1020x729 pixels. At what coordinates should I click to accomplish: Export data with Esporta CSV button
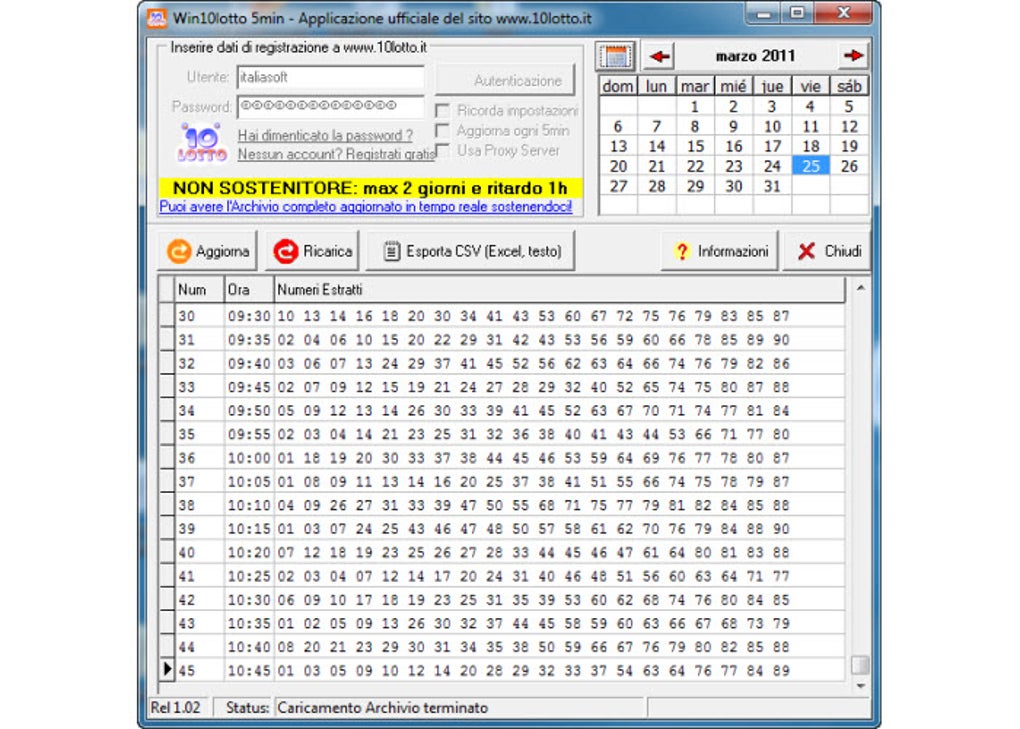point(470,251)
